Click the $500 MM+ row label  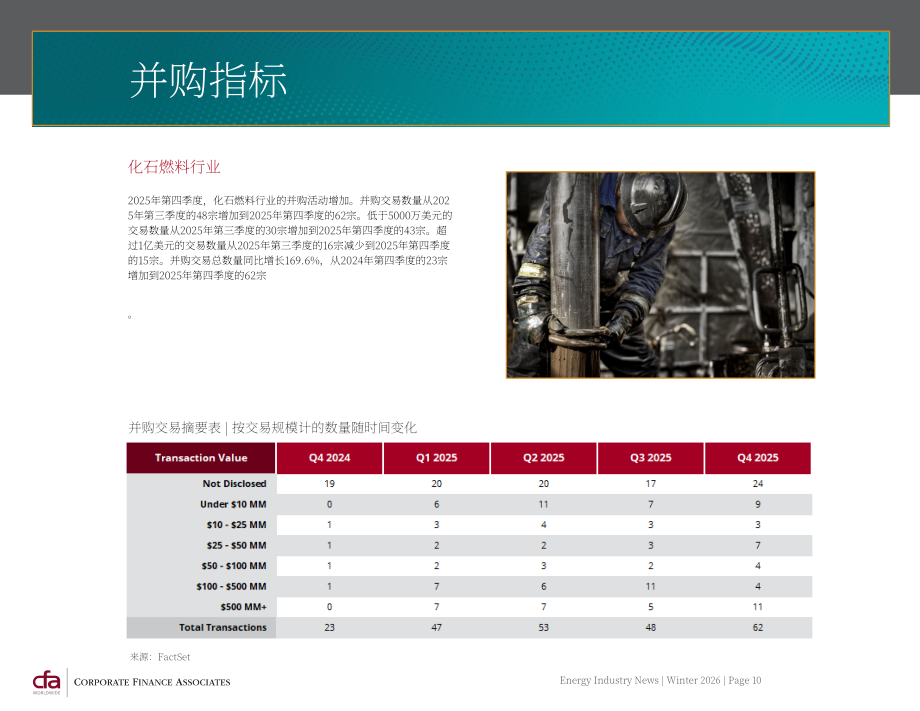pos(243,607)
